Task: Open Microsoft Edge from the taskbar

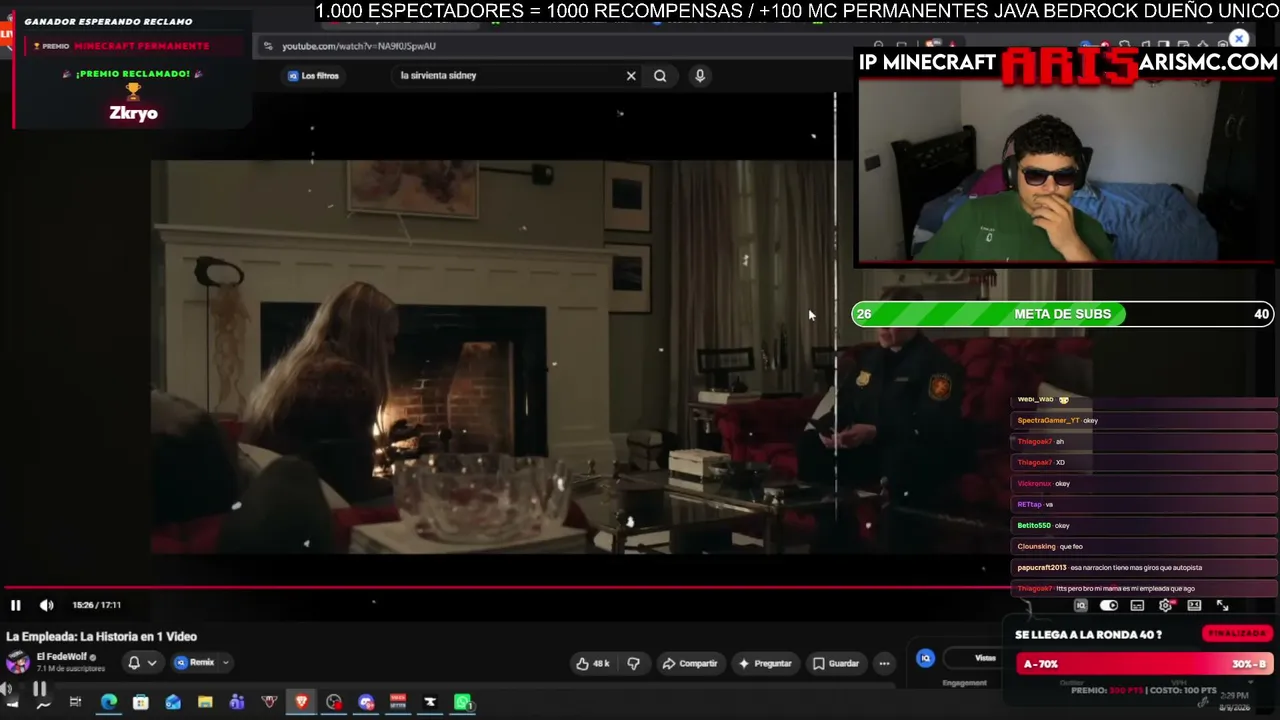Action: click(108, 702)
